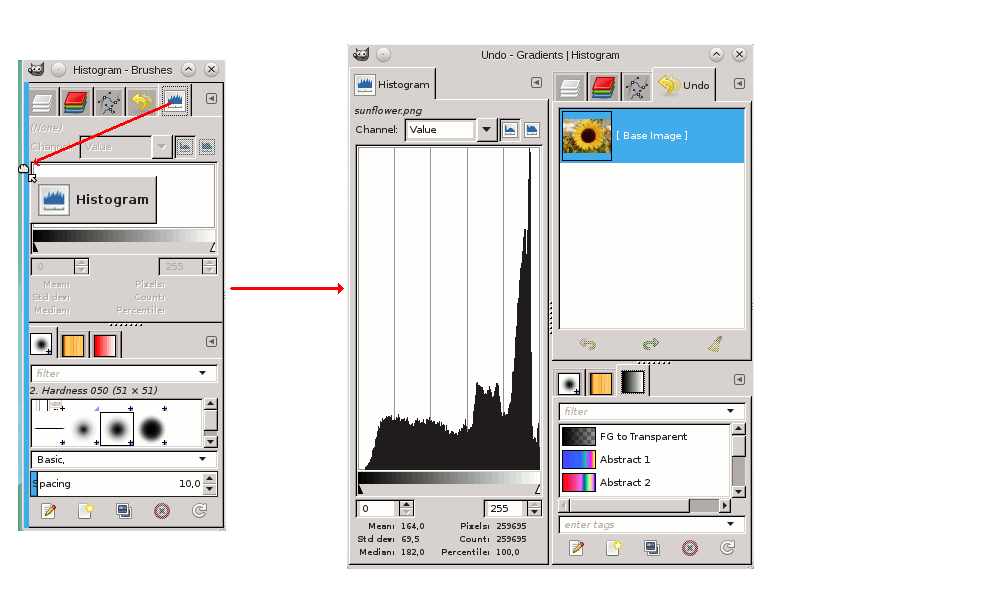1000x600 pixels.
Task: Edit the selected gradient
Action: pos(577,548)
